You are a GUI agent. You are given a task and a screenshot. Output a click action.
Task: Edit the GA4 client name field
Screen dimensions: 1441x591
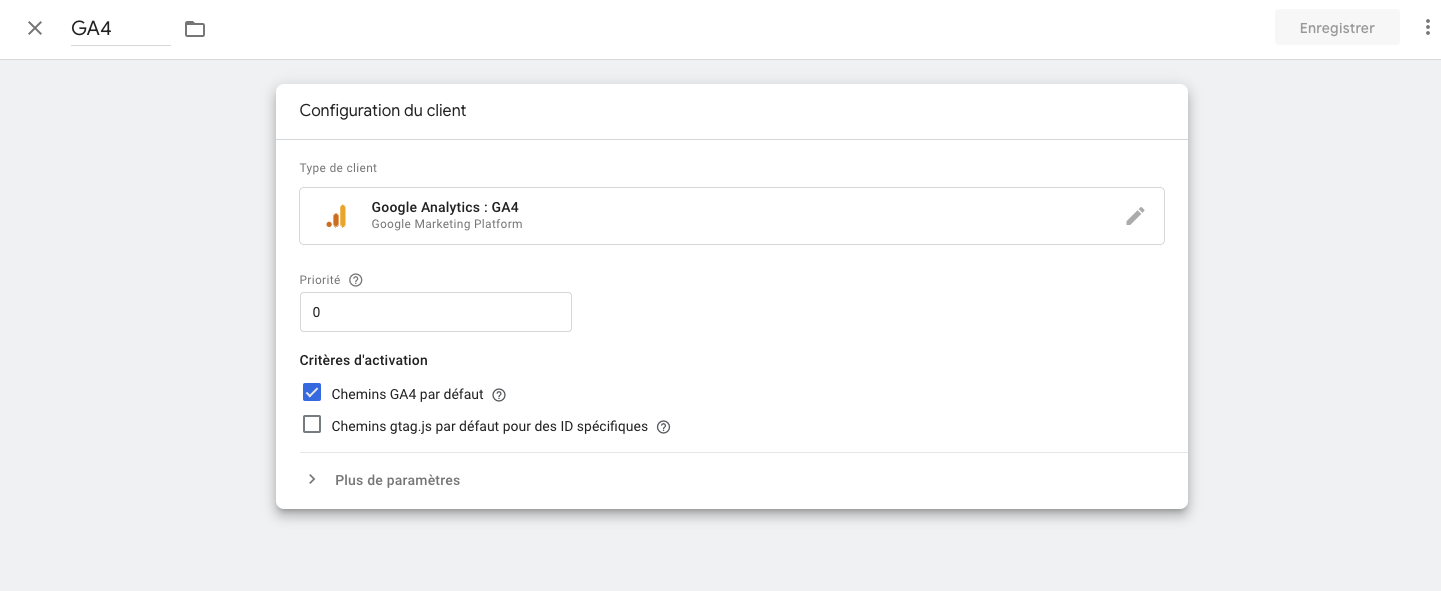click(x=121, y=29)
